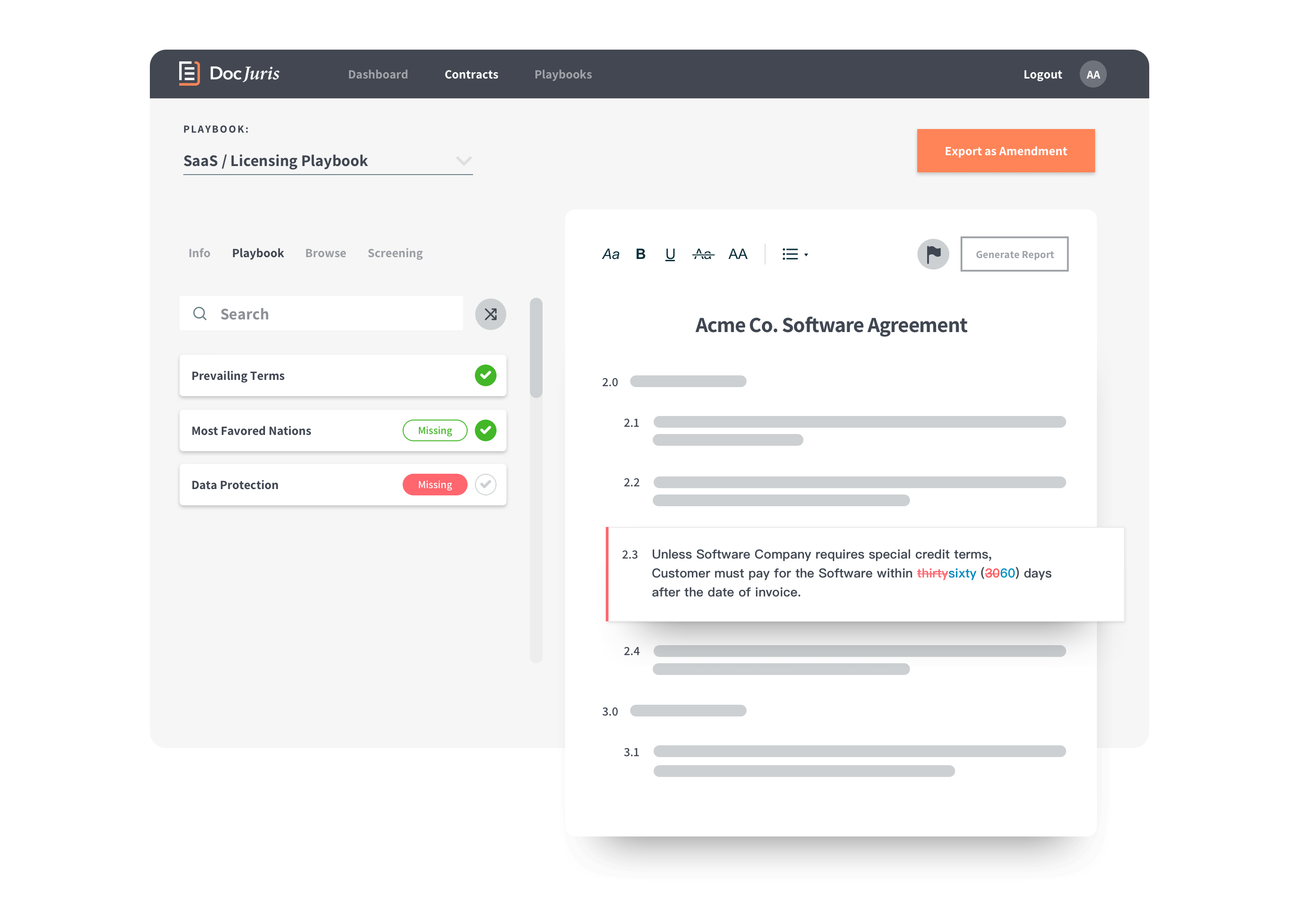Click the shuffle icon beside Search

tap(491, 314)
